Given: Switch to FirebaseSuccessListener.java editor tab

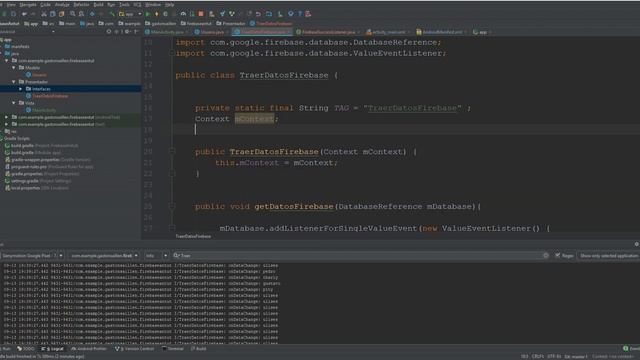Looking at the screenshot, I should 328,32.
